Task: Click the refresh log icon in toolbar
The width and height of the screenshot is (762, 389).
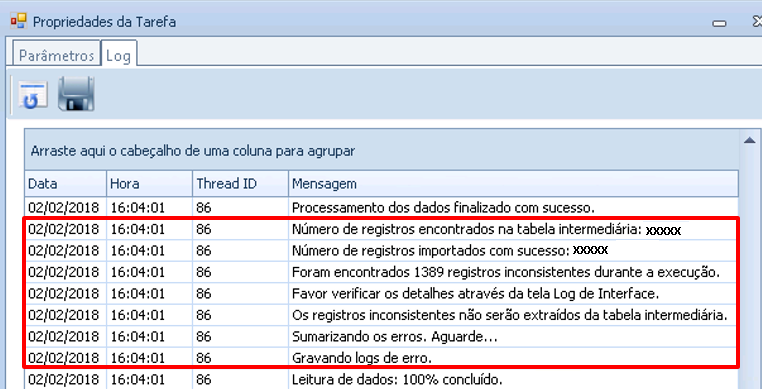Action: tap(33, 95)
